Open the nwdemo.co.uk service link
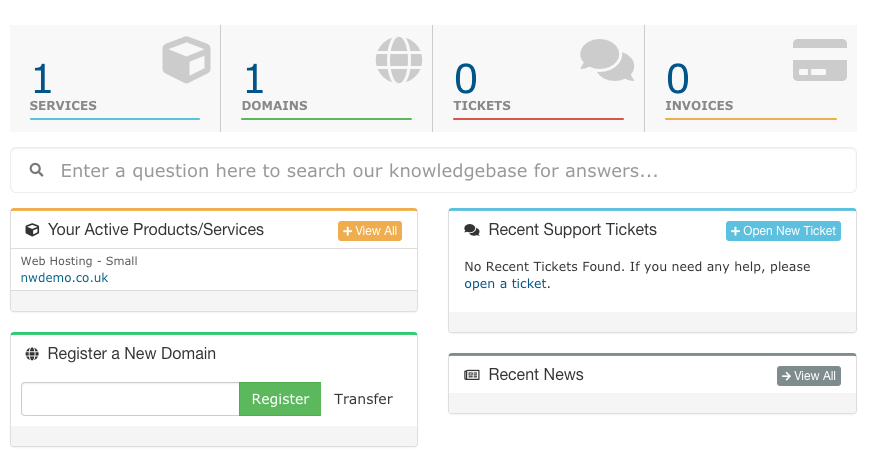Screen dimensions: 881x458 pyautogui.click(x=65, y=278)
